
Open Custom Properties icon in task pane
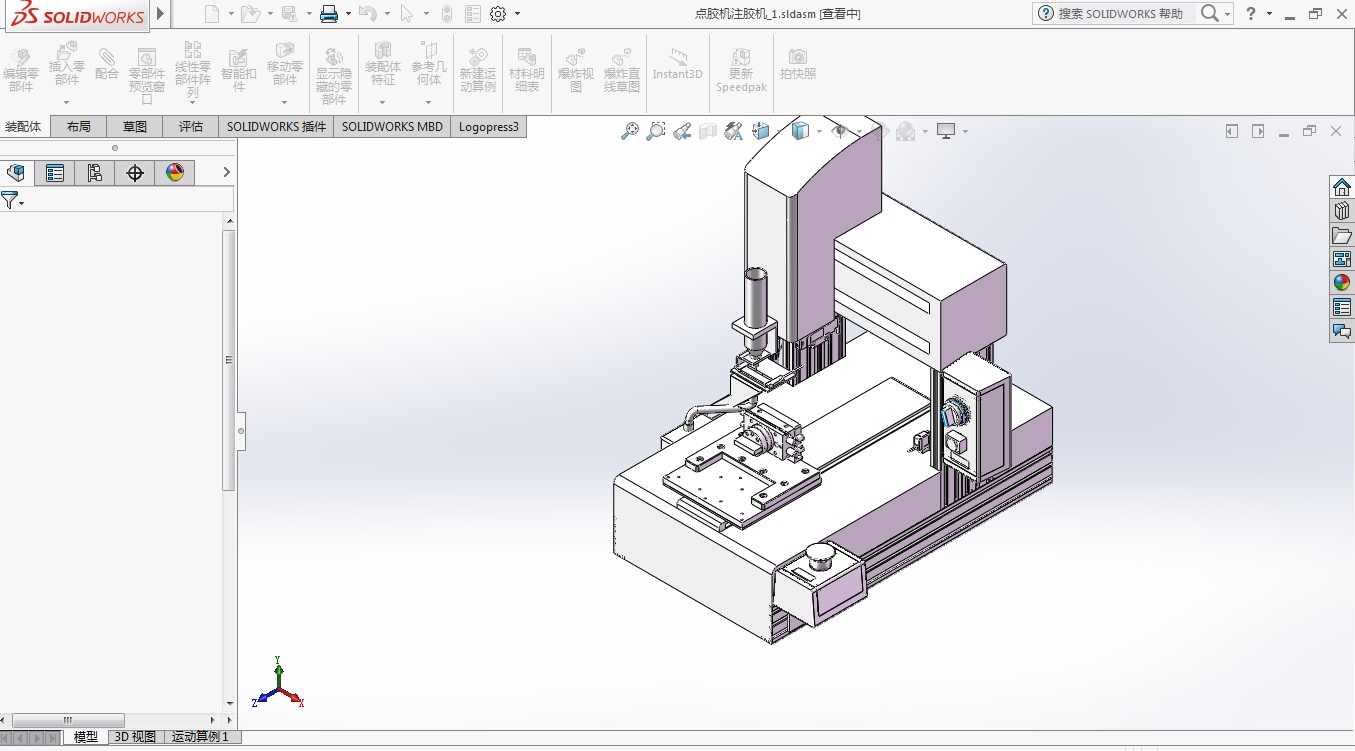coord(1342,307)
